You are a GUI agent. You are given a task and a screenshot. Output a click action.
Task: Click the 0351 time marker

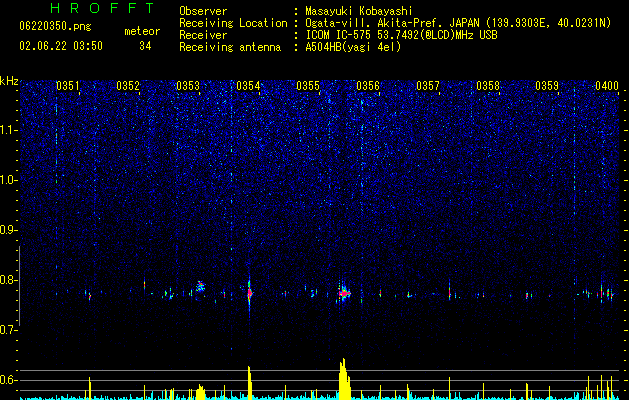point(68,85)
